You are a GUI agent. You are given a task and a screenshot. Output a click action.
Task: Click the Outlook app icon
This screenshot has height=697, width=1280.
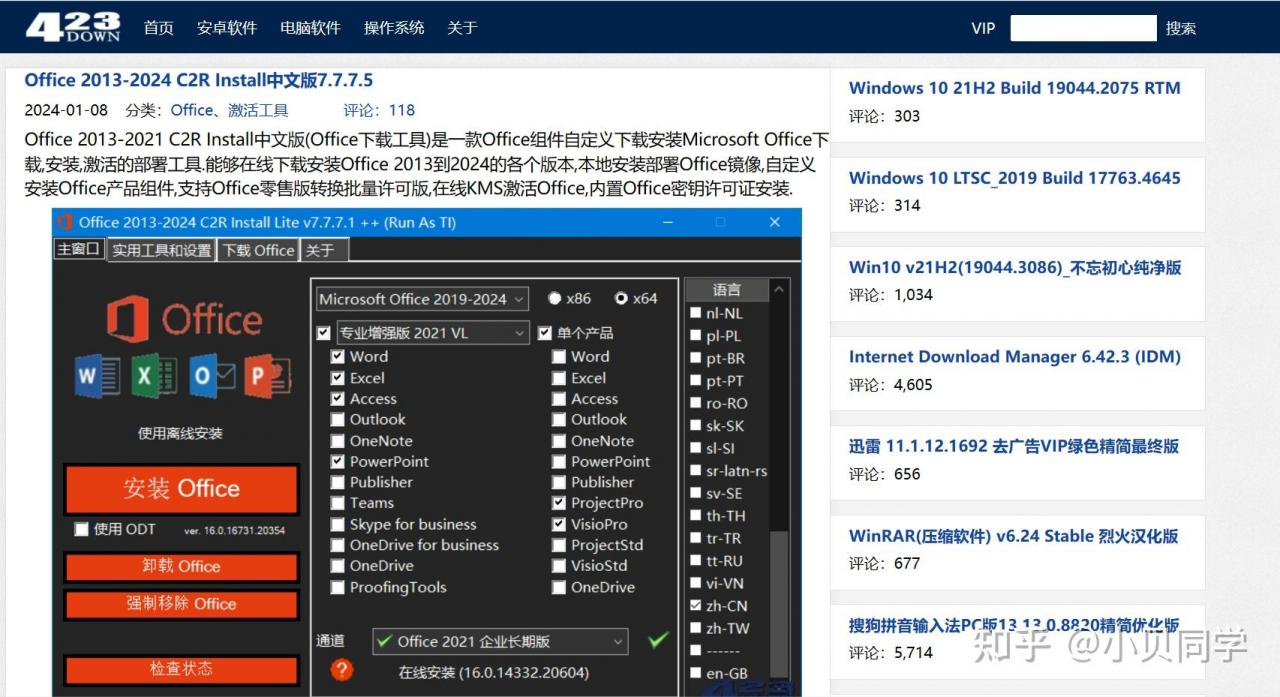tap(211, 376)
